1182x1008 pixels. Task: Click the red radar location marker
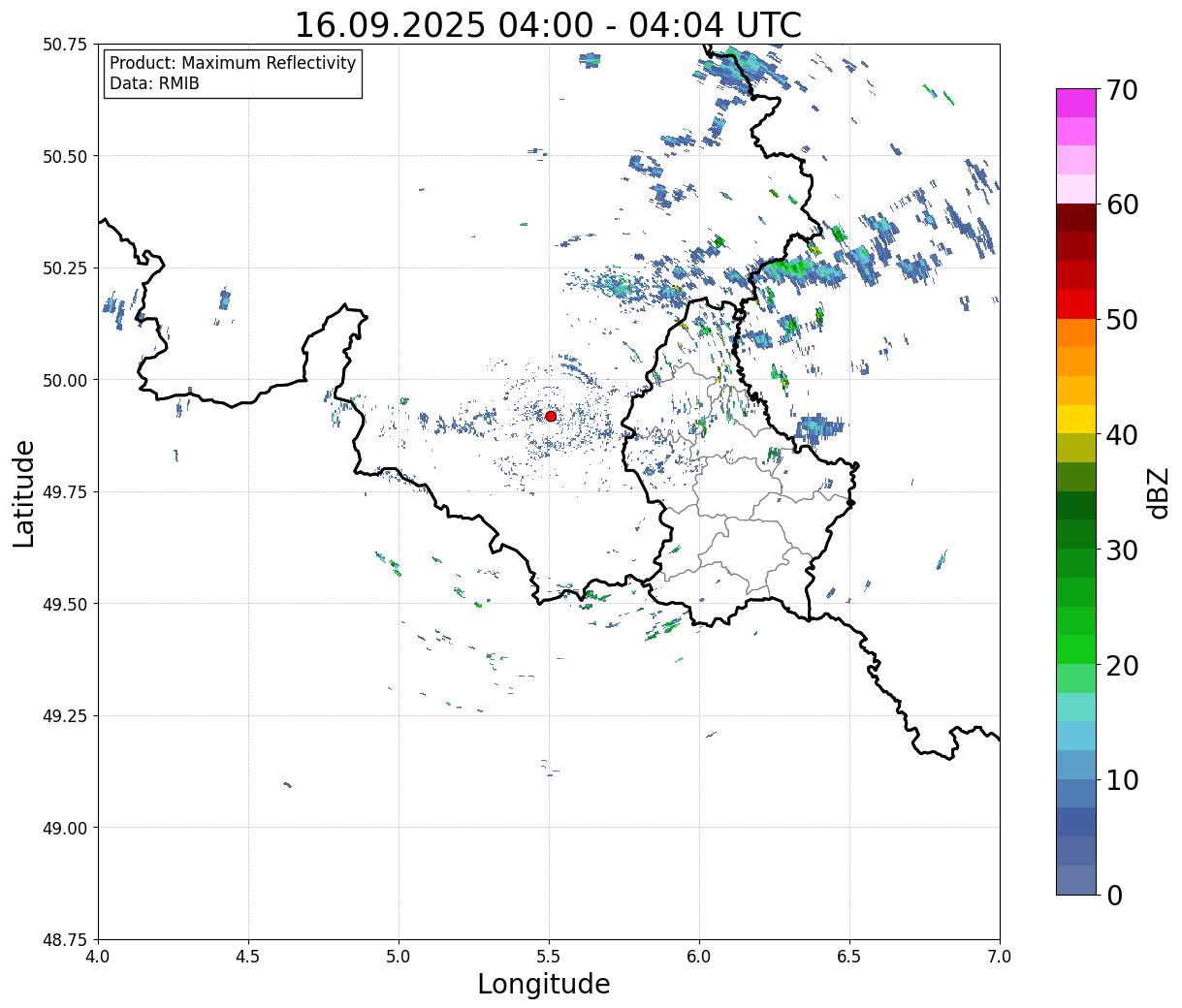point(551,416)
